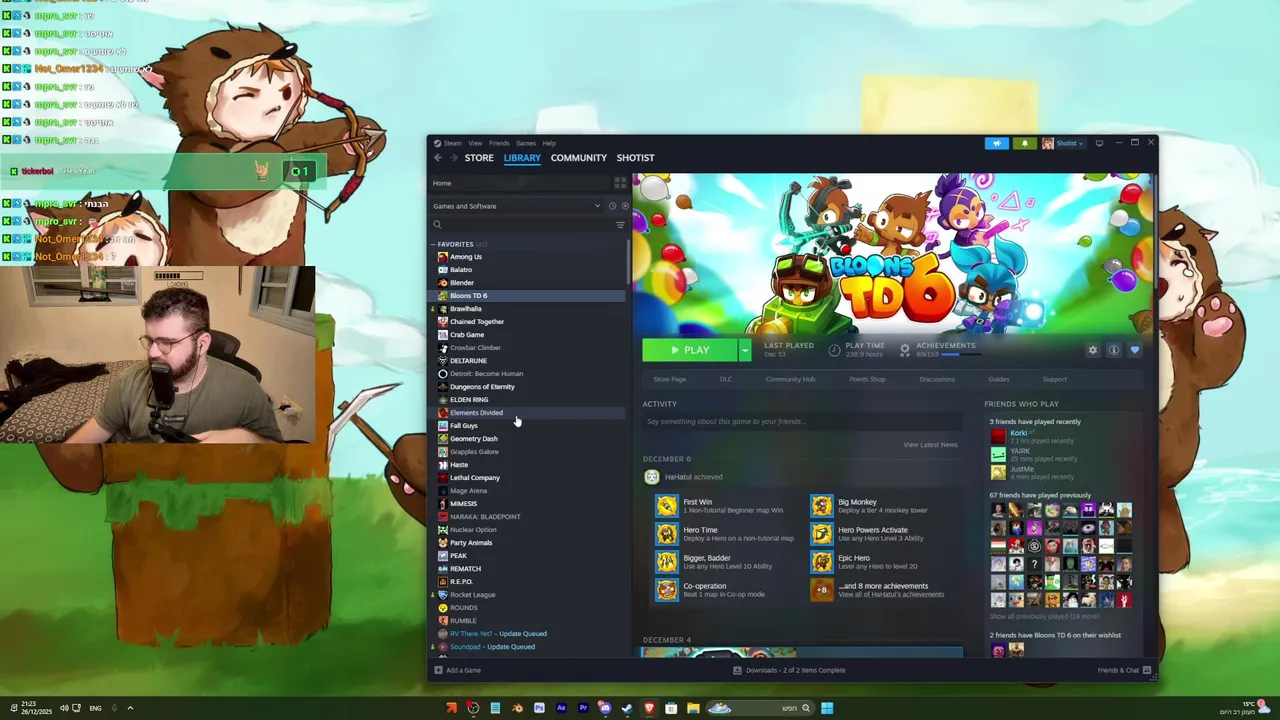
Task: Click the Rocket League icon in list
Action: click(x=443, y=595)
